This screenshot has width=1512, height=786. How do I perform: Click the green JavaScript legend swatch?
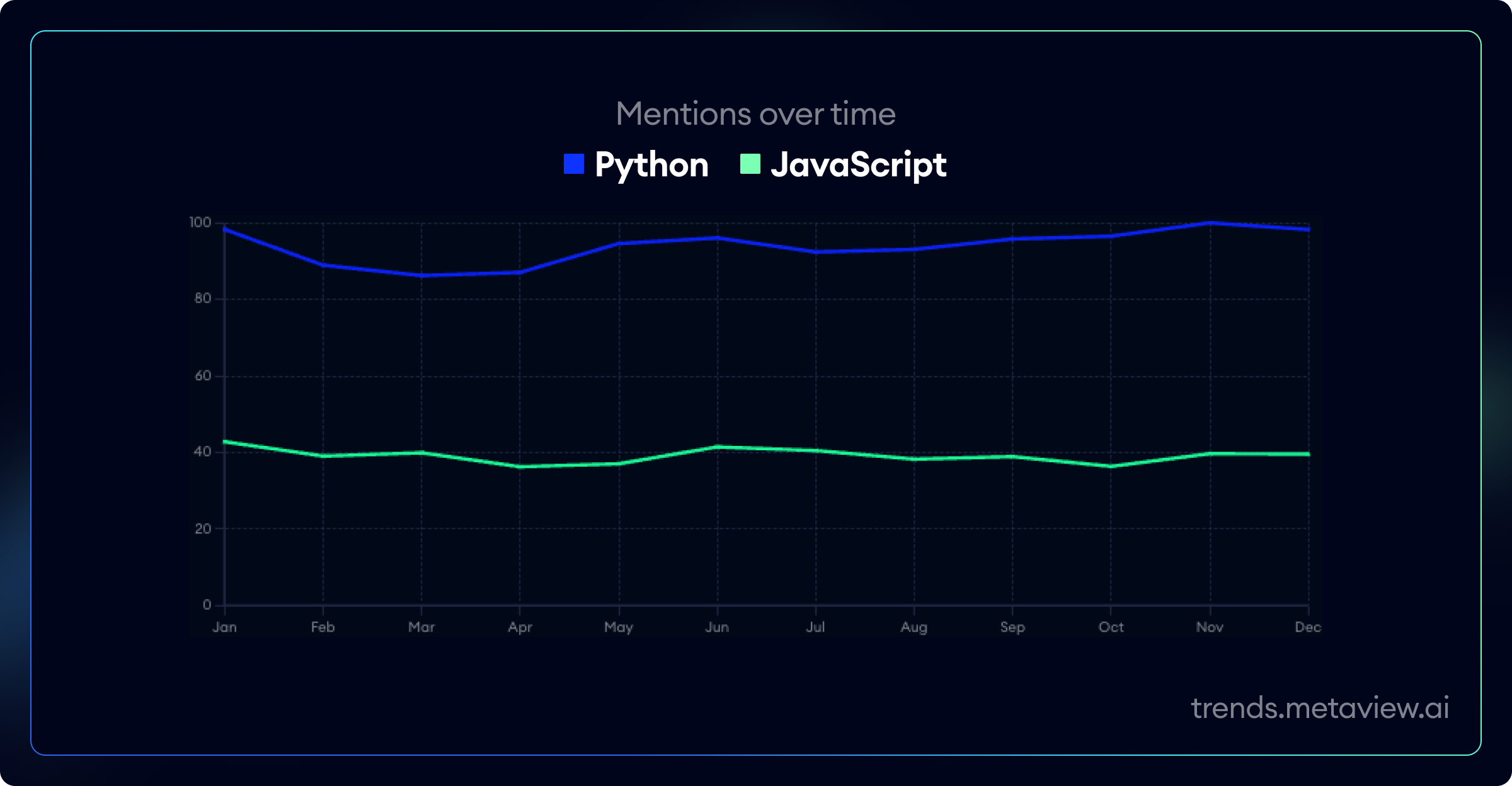[x=750, y=164]
